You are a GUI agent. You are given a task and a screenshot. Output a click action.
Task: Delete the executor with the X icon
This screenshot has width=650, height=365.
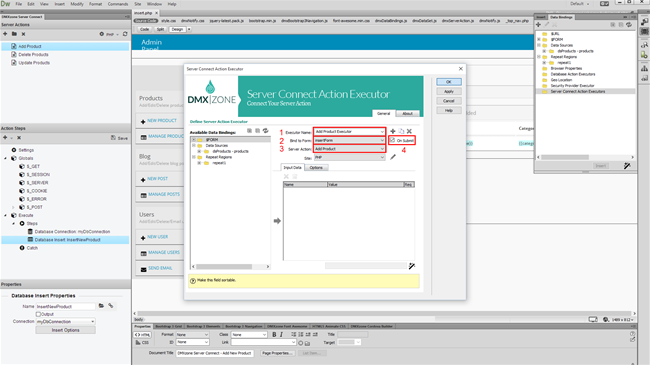tap(409, 131)
